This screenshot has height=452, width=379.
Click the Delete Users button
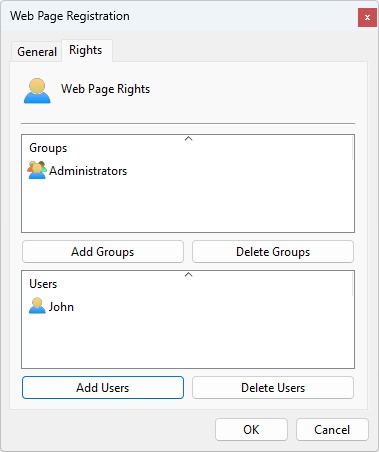tap(273, 388)
